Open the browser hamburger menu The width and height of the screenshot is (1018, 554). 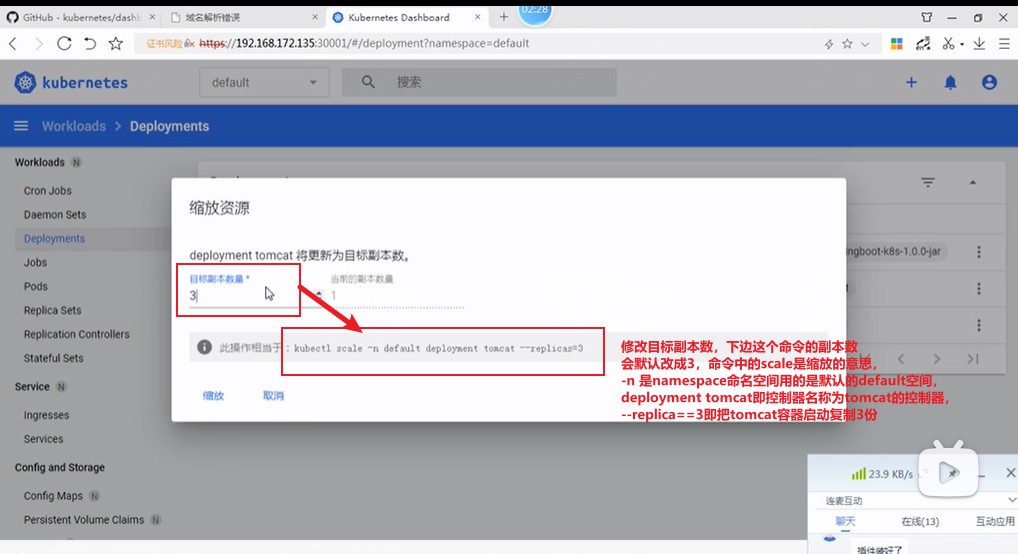click(x=1004, y=44)
